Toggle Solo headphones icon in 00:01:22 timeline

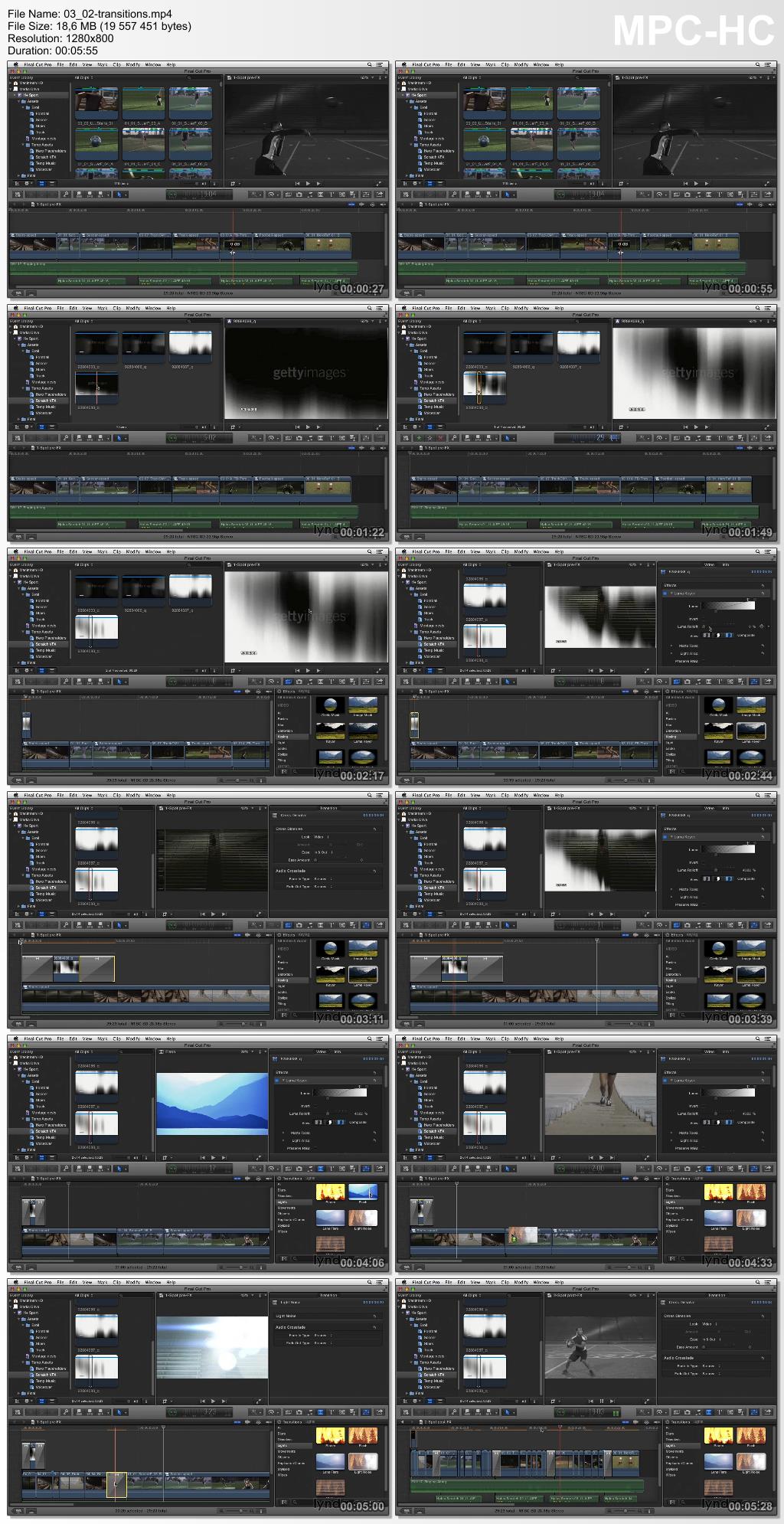pos(372,448)
